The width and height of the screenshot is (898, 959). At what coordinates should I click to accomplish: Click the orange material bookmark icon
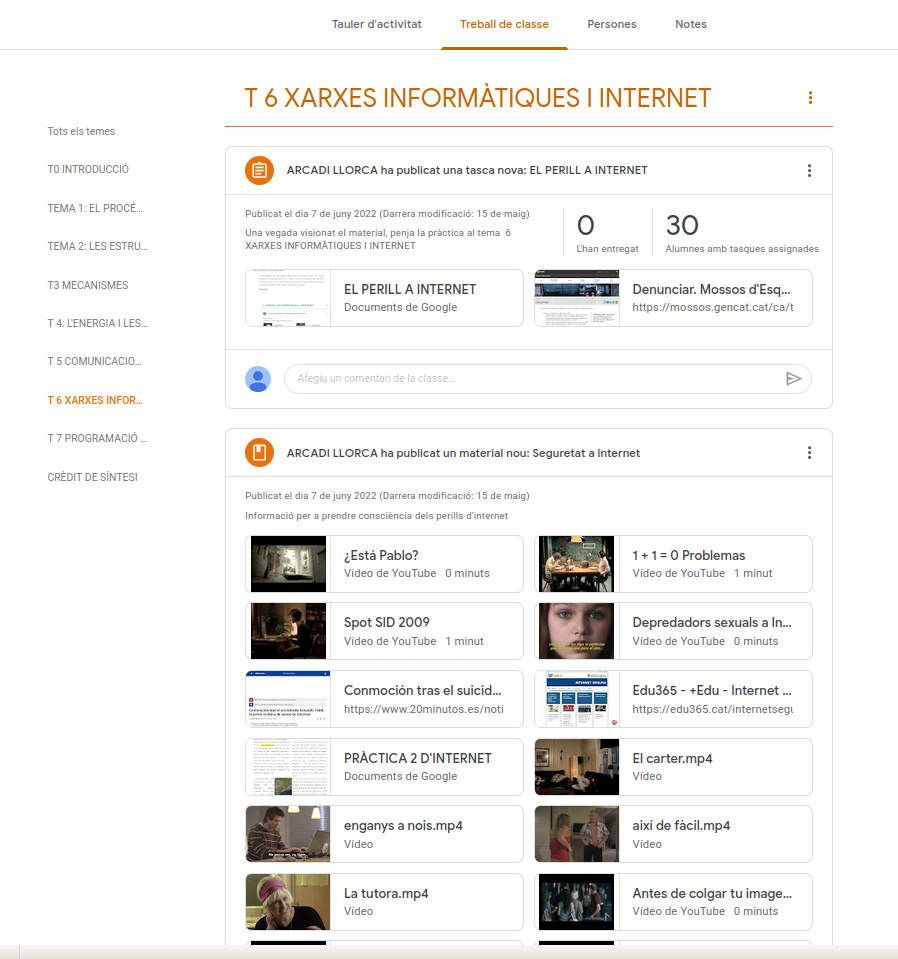pyautogui.click(x=259, y=453)
